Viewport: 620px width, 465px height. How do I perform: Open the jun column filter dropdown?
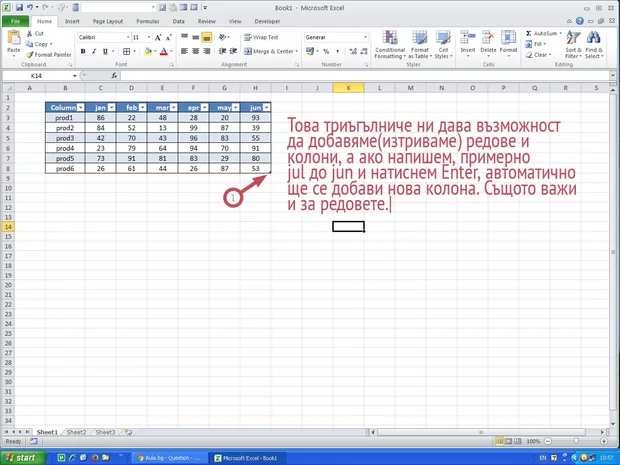(x=267, y=108)
